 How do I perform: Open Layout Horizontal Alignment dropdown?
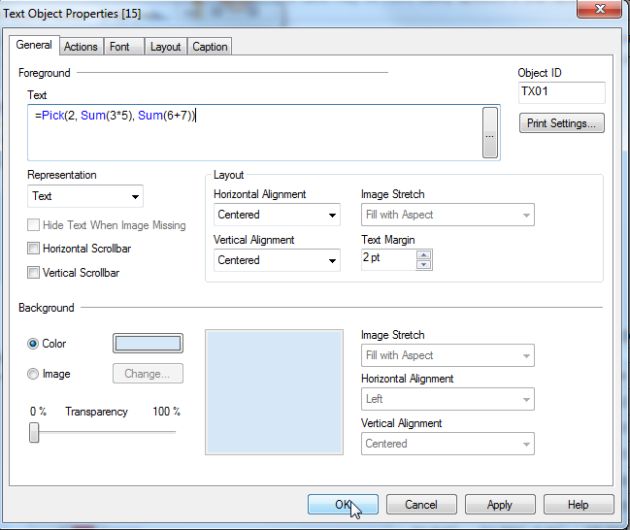point(277,215)
